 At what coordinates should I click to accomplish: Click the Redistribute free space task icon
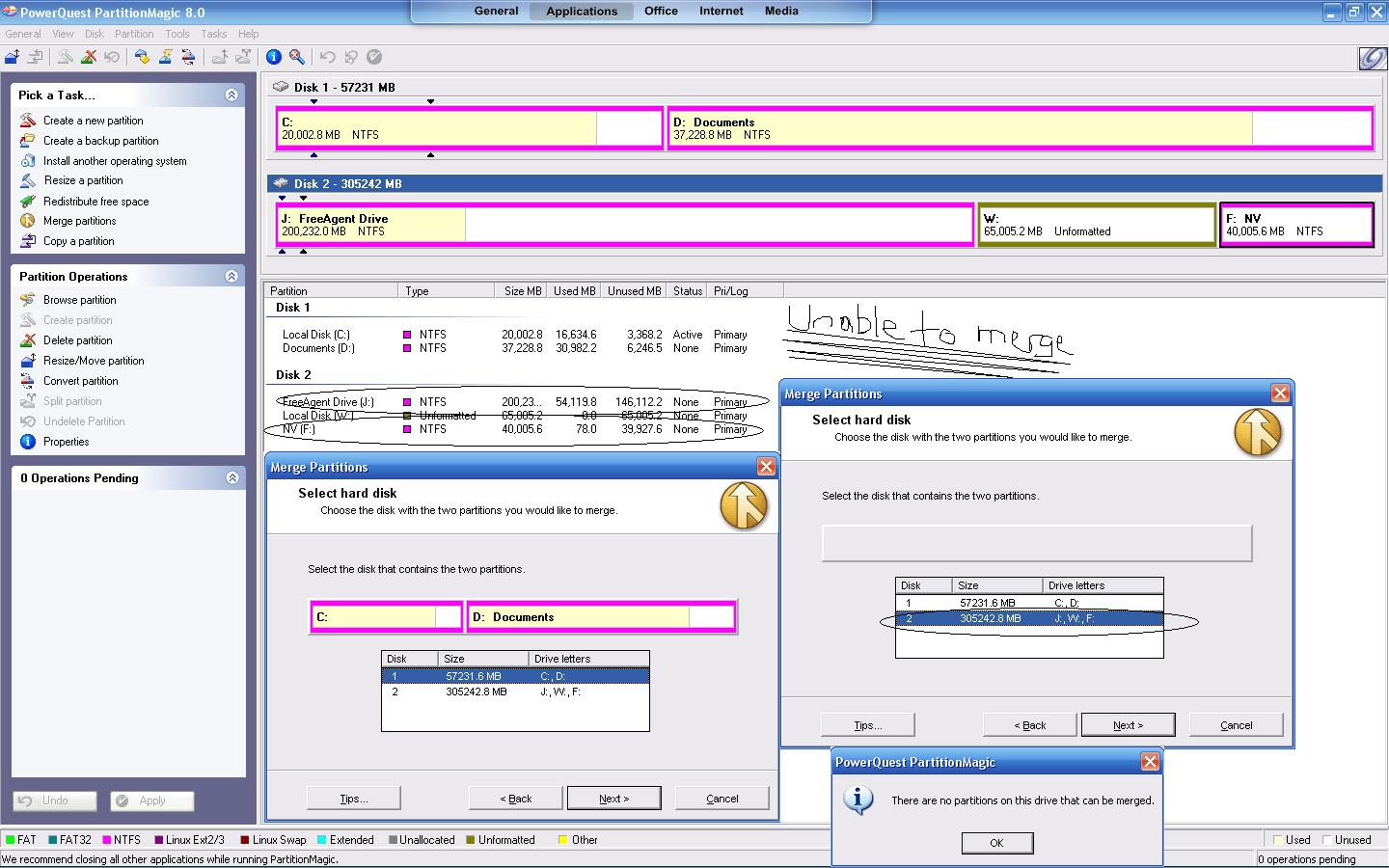coord(27,202)
